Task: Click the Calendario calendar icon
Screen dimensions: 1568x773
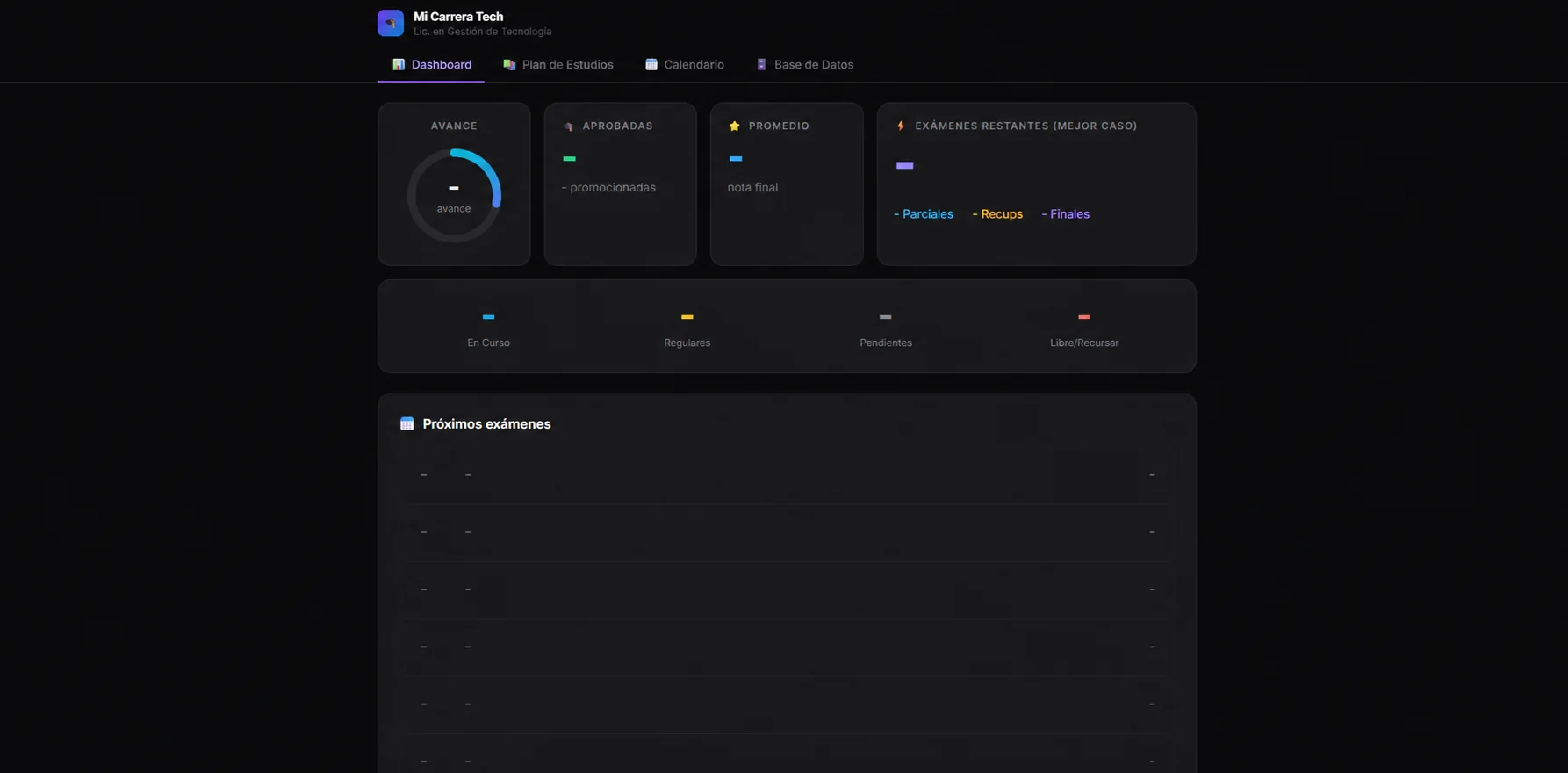Action: [651, 65]
